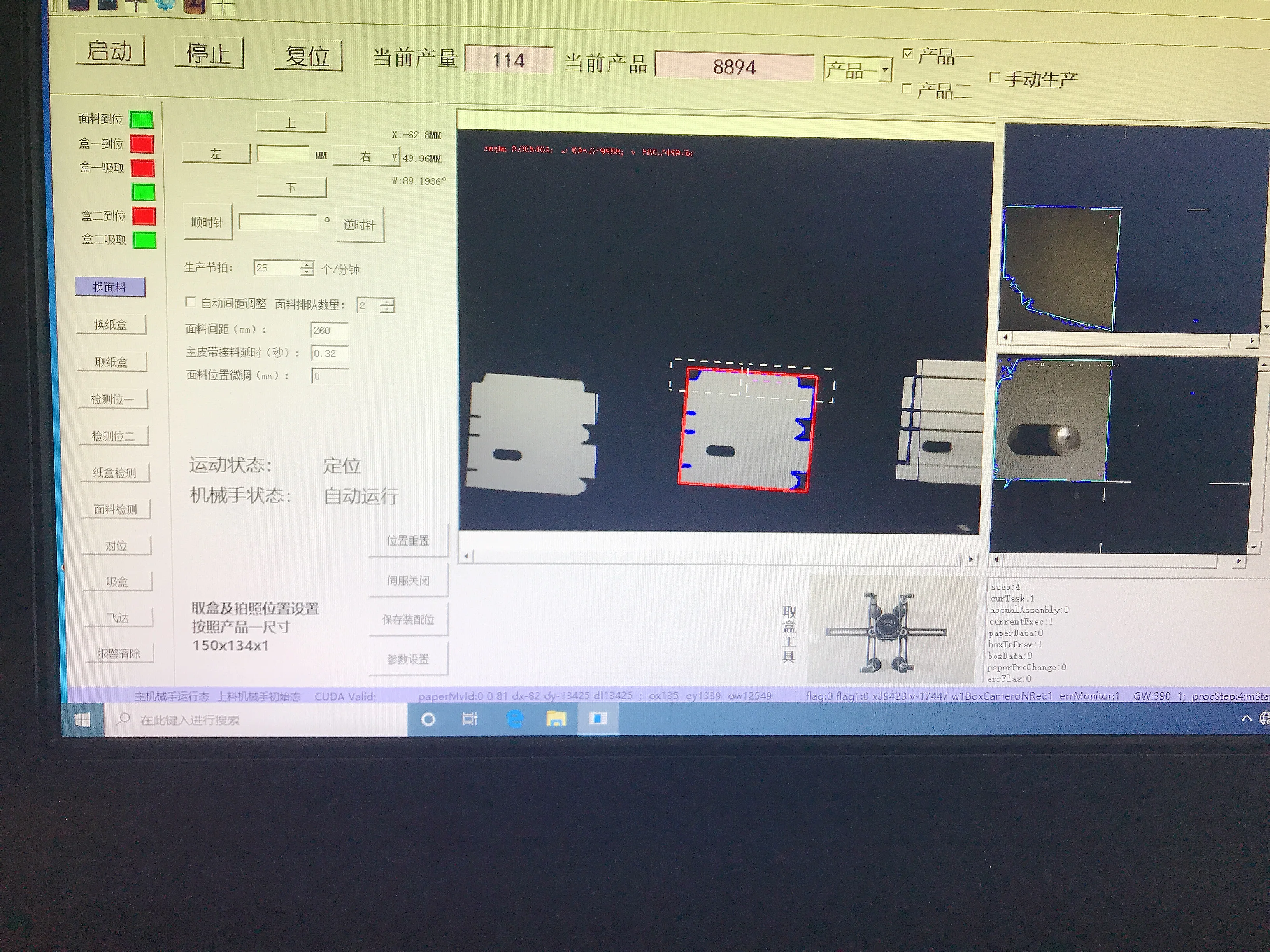The height and width of the screenshot is (952, 1270).
Task: Enable the 手动生产 checkbox
Action: pyautogui.click(x=995, y=77)
